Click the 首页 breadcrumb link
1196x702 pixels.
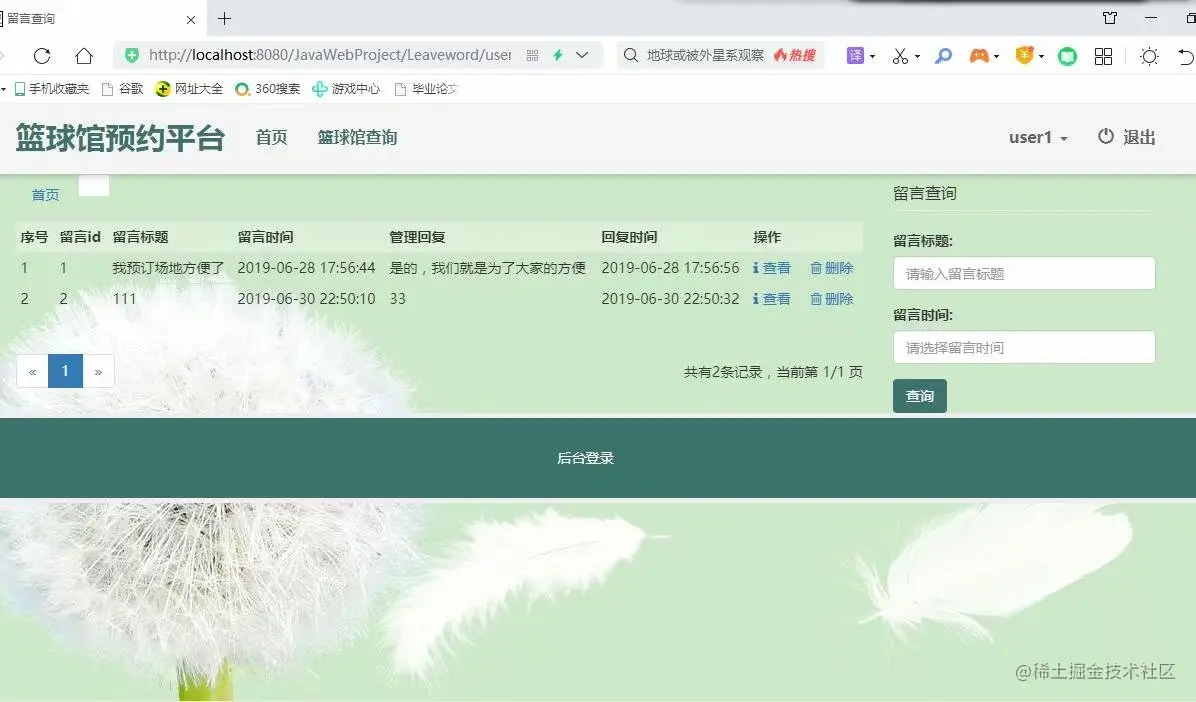pos(45,195)
